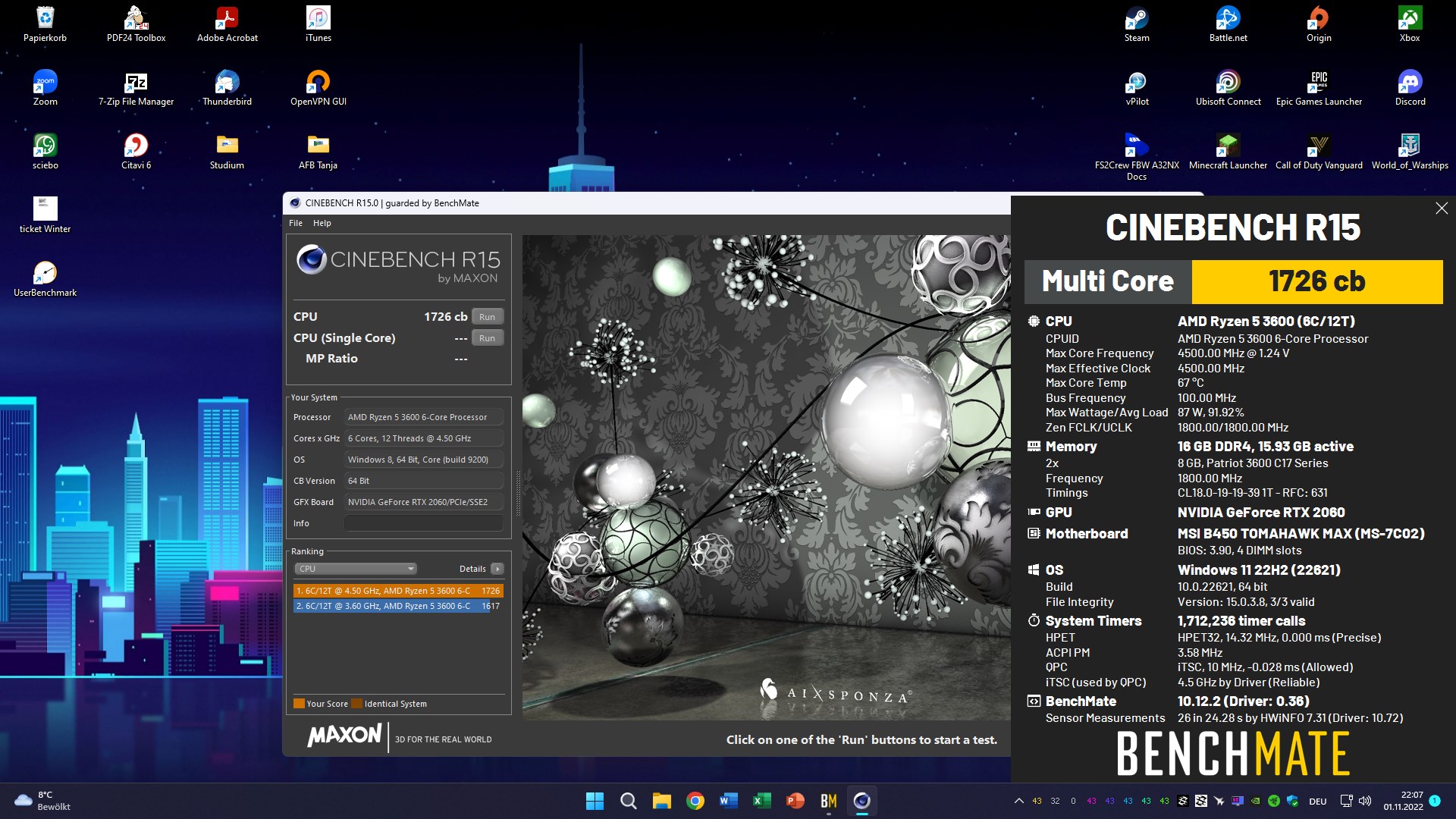Open taskbar Search
This screenshot has width=1456, height=819.
coord(628,801)
